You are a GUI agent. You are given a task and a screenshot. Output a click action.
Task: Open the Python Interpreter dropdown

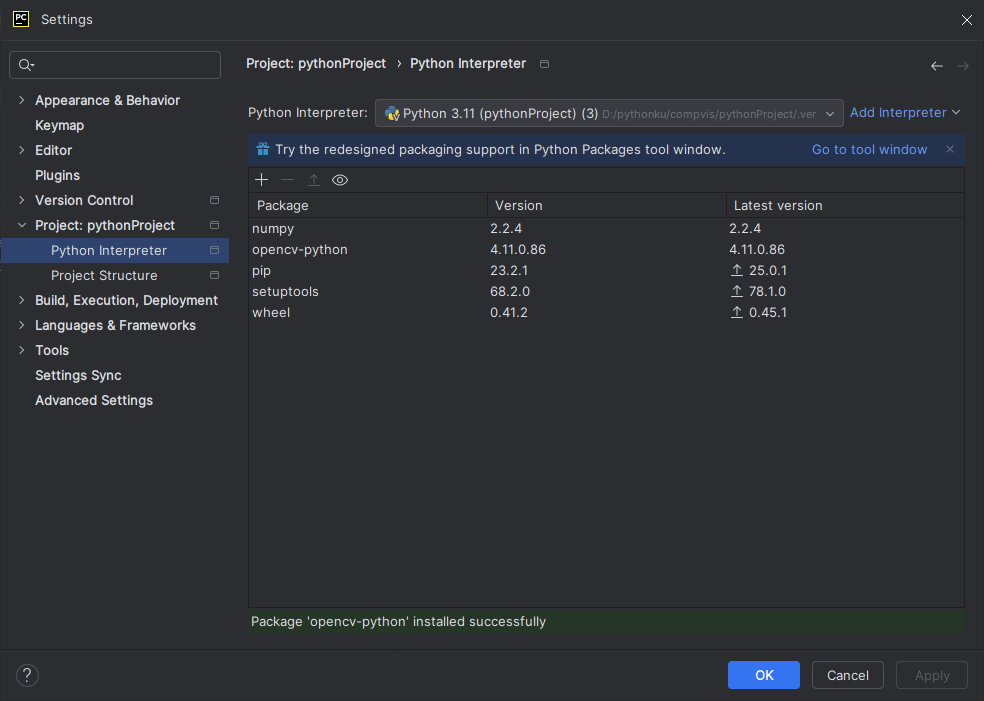[x=609, y=114]
